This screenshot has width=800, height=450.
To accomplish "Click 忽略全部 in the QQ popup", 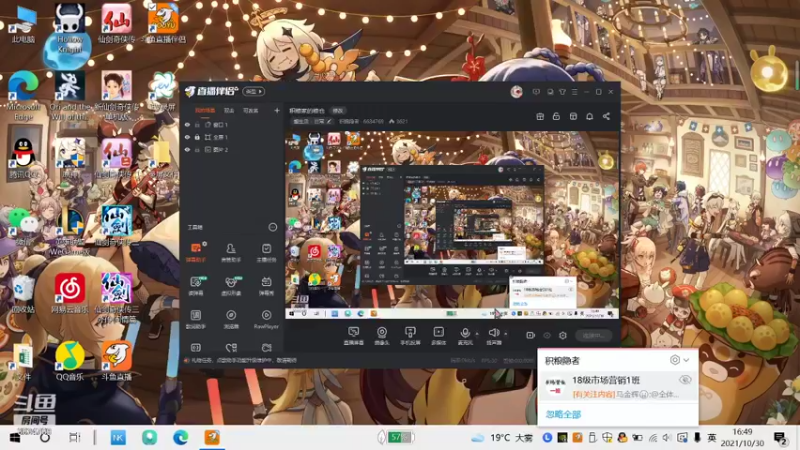I will point(563,414).
